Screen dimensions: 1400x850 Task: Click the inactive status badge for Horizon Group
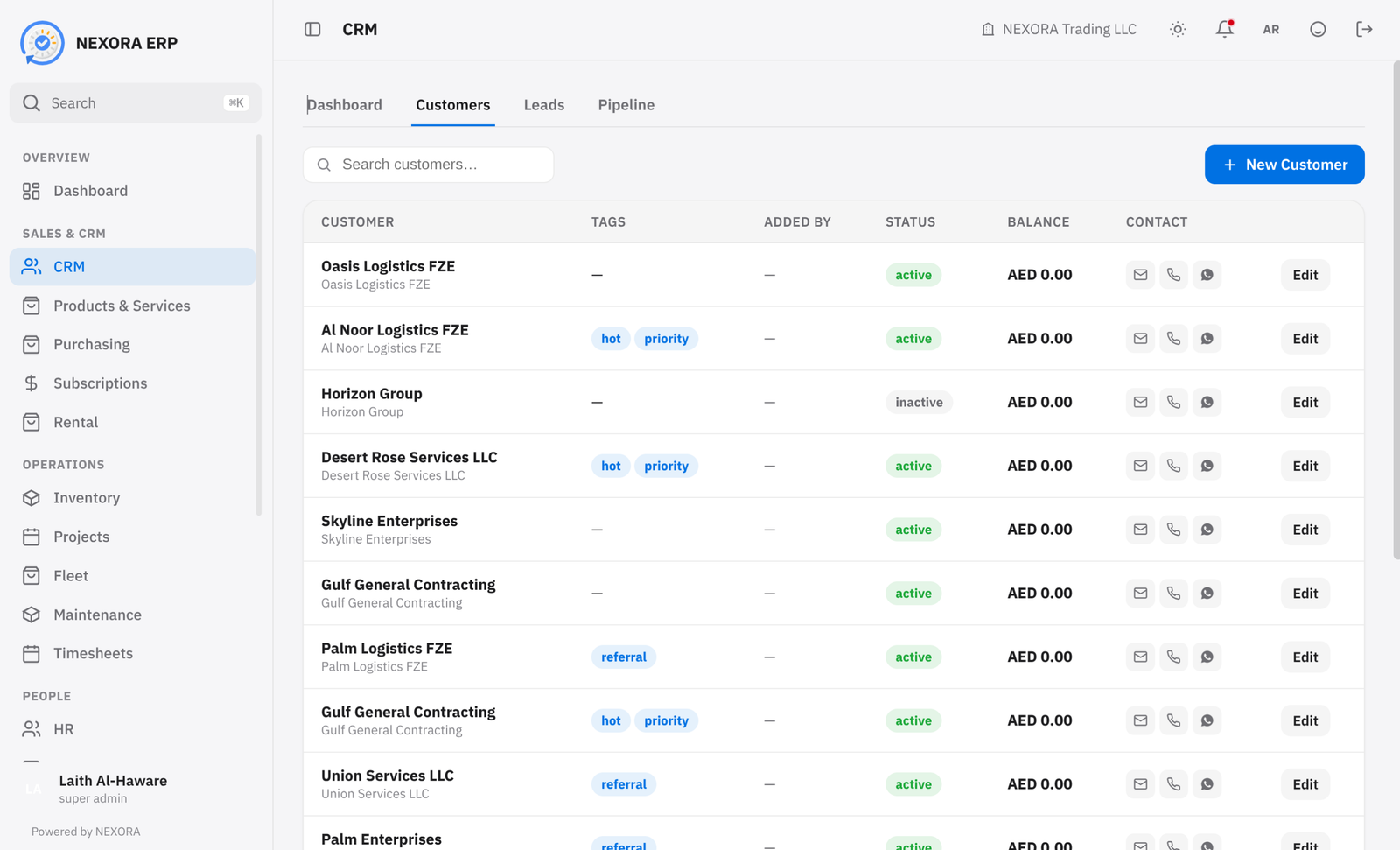pos(919,402)
